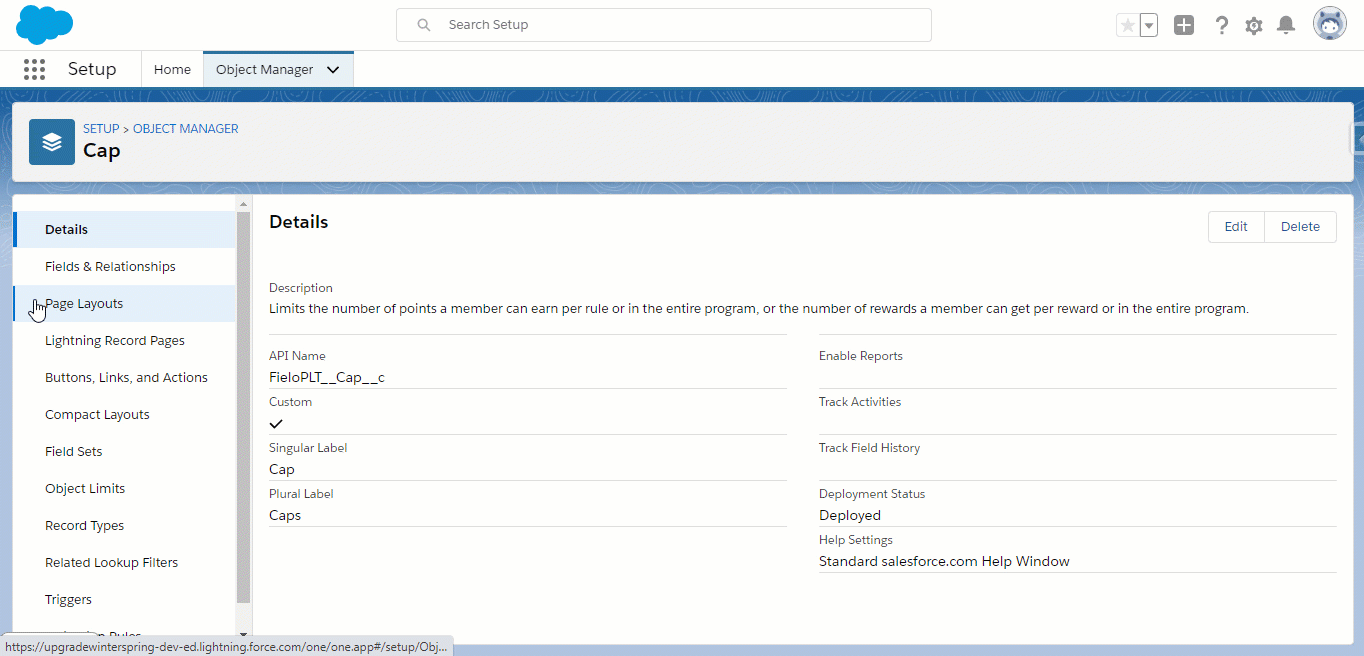This screenshot has height=656, width=1364.
Task: Click the Cap object layers icon
Action: click(52, 142)
